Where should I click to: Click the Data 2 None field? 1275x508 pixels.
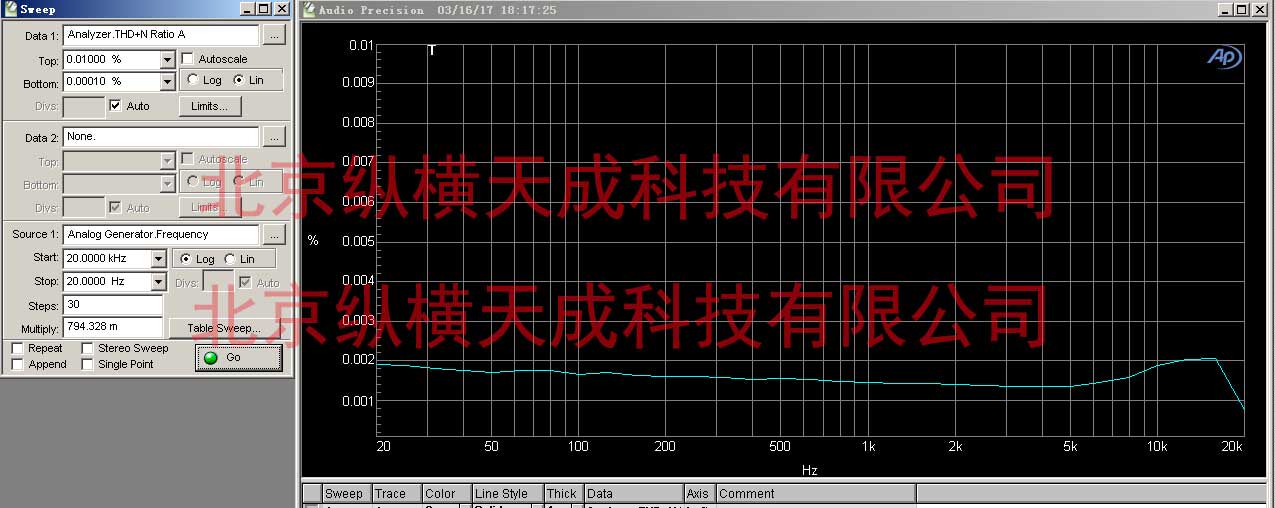[161, 136]
